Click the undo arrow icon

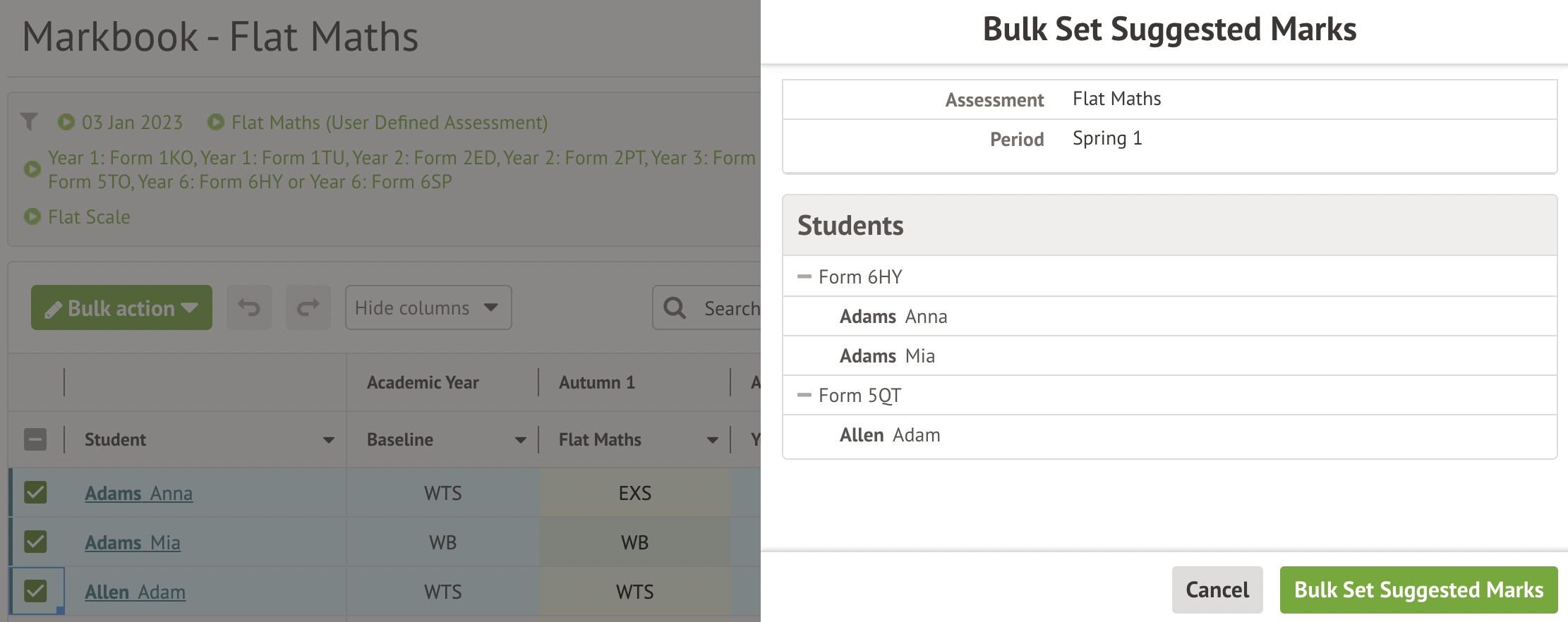[x=248, y=307]
